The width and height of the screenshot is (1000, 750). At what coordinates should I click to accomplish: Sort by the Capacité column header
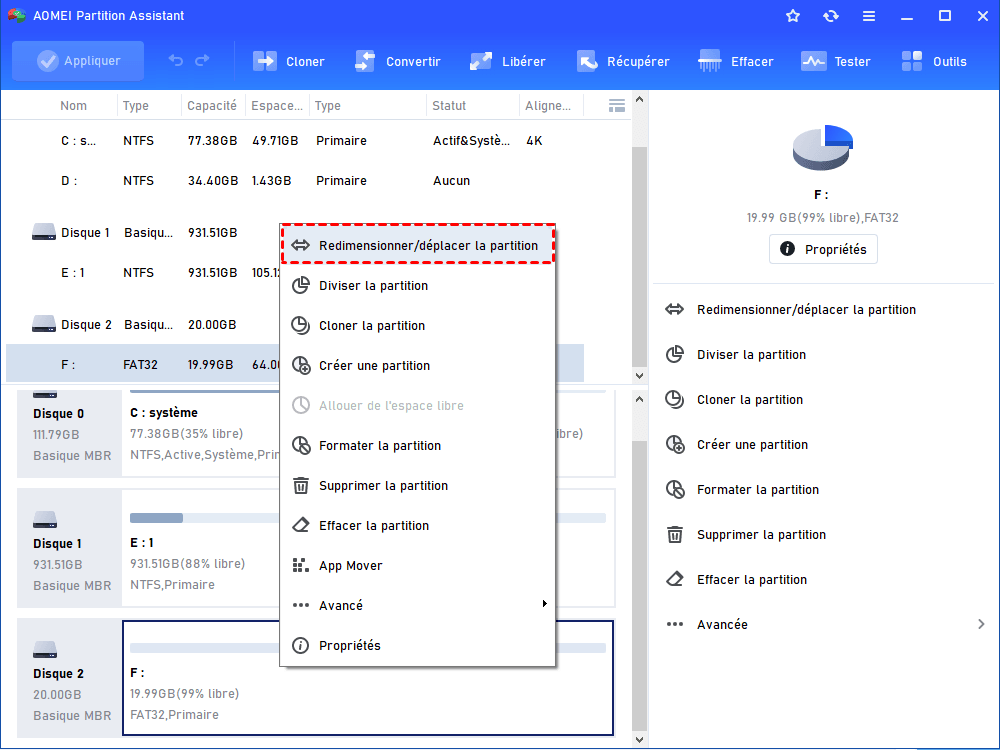[x=212, y=106]
